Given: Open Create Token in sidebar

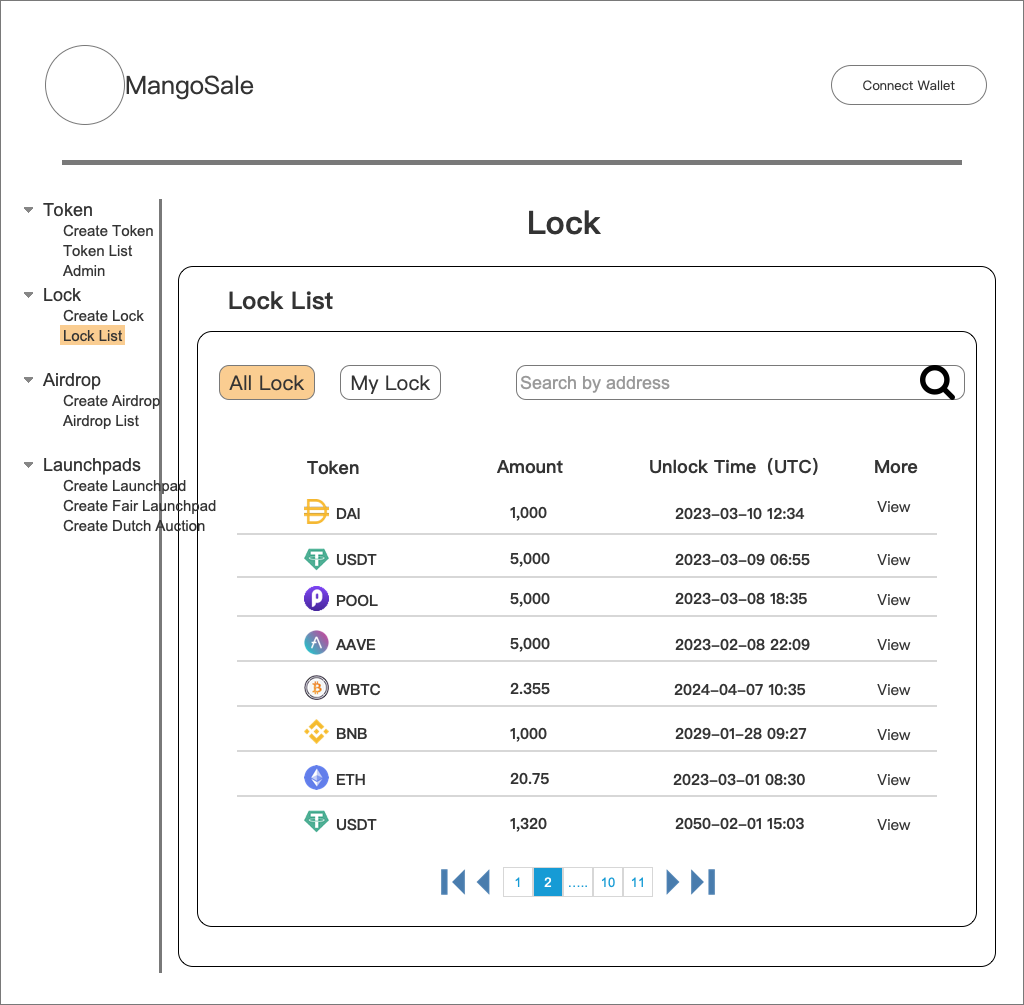Looking at the screenshot, I should [x=108, y=231].
